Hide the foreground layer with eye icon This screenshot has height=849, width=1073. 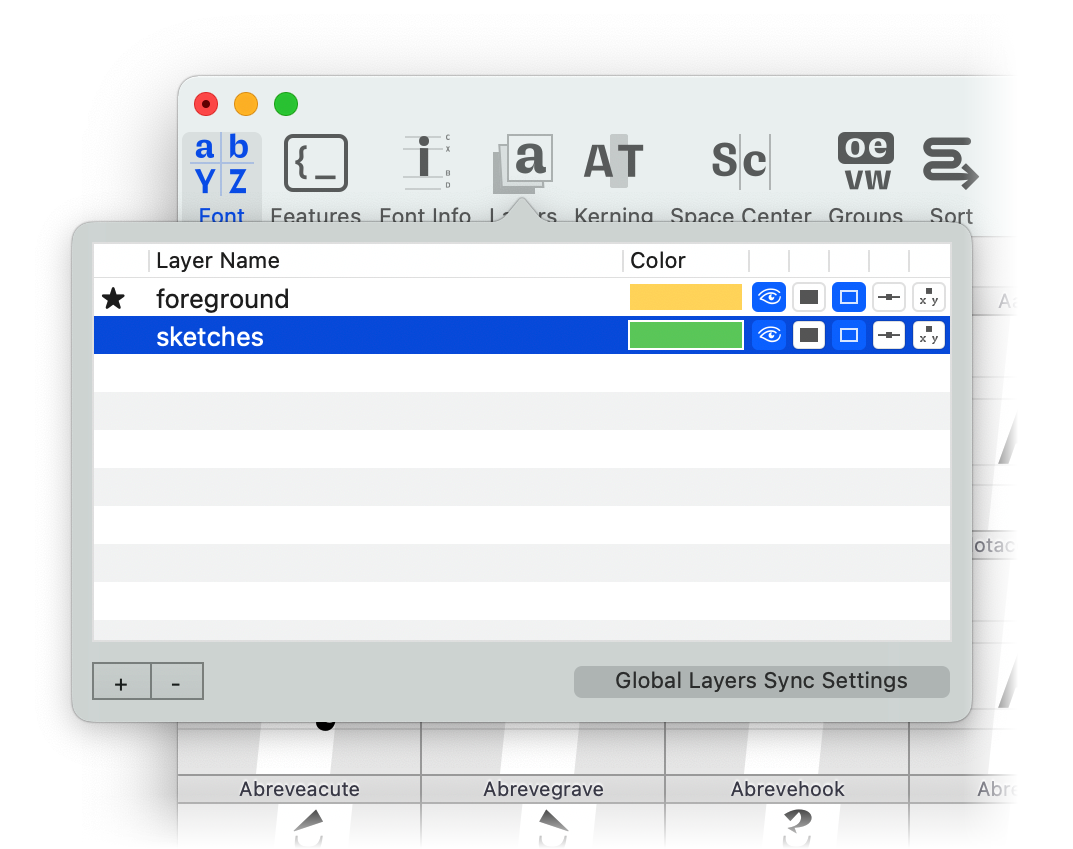(x=769, y=298)
